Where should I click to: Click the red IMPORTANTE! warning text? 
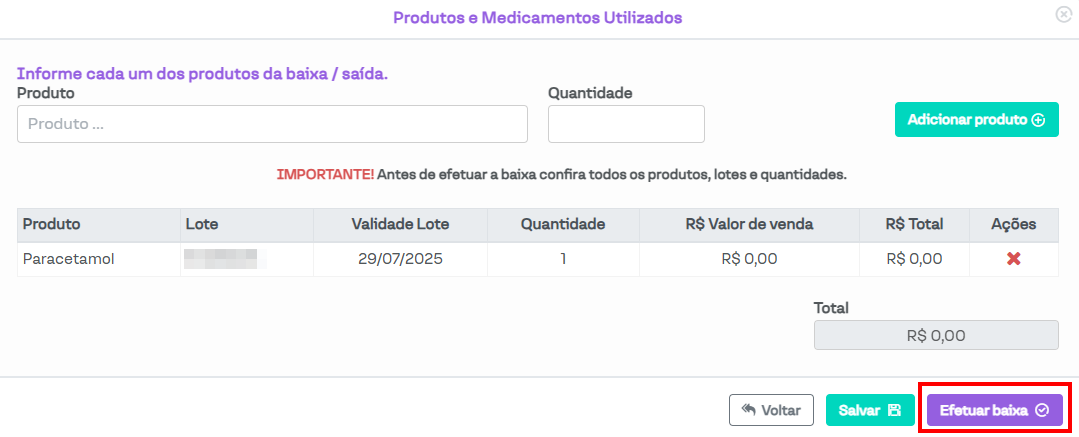click(x=325, y=174)
